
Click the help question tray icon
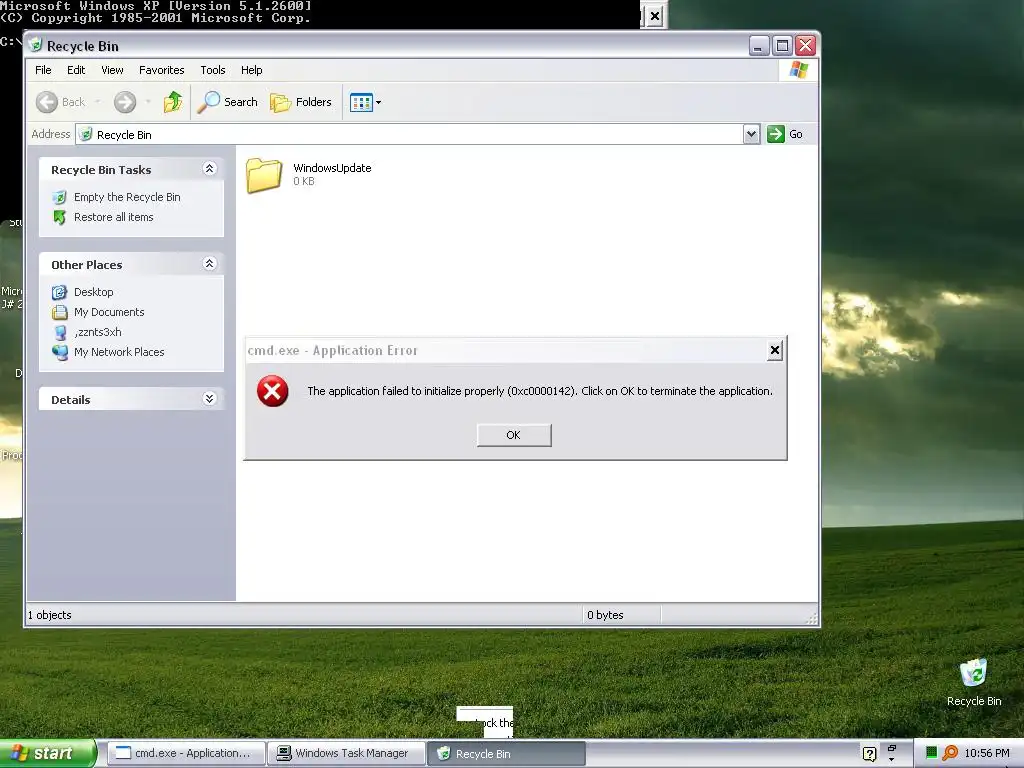pos(869,754)
